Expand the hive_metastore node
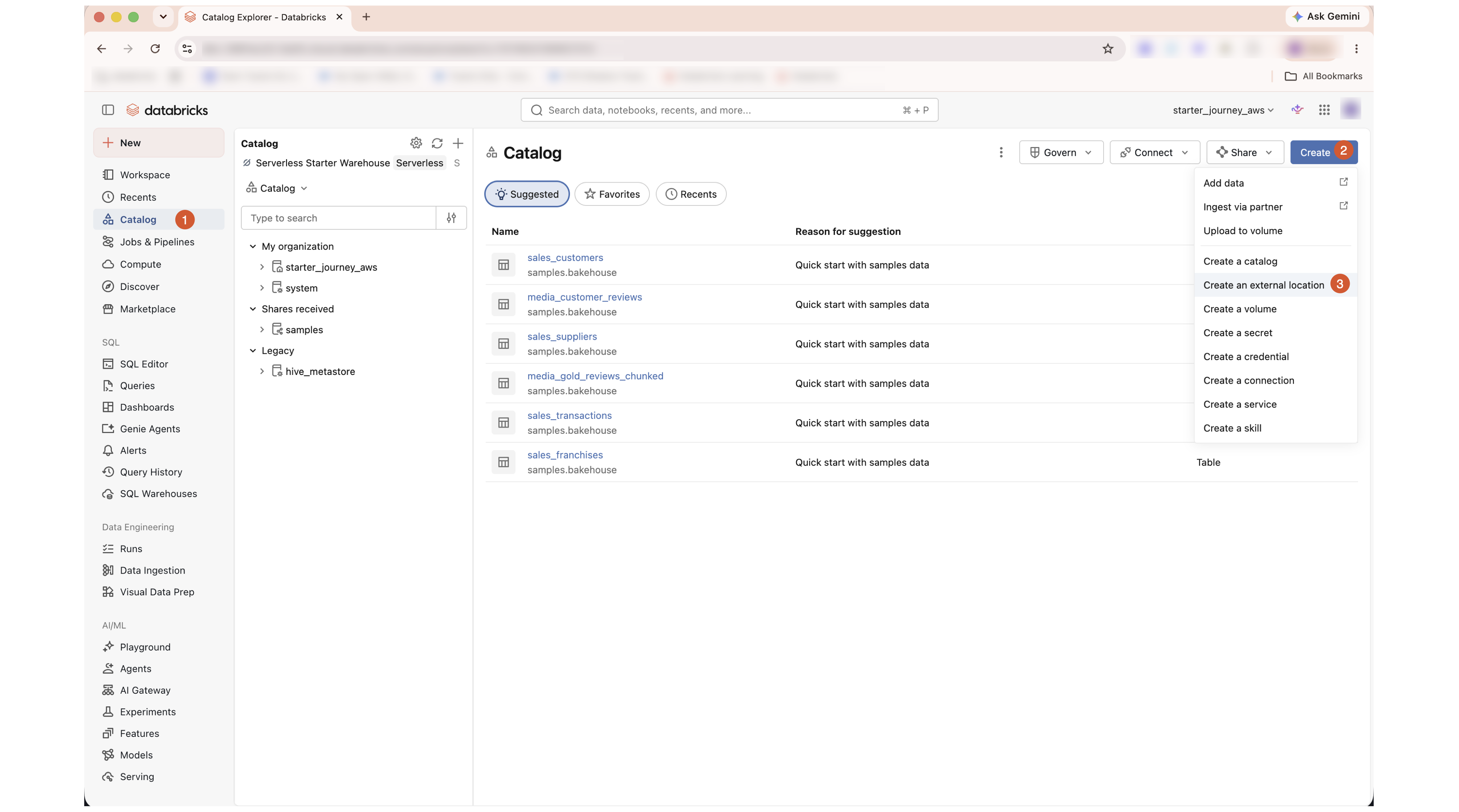Viewport: 1459px width, 812px height. [262, 371]
